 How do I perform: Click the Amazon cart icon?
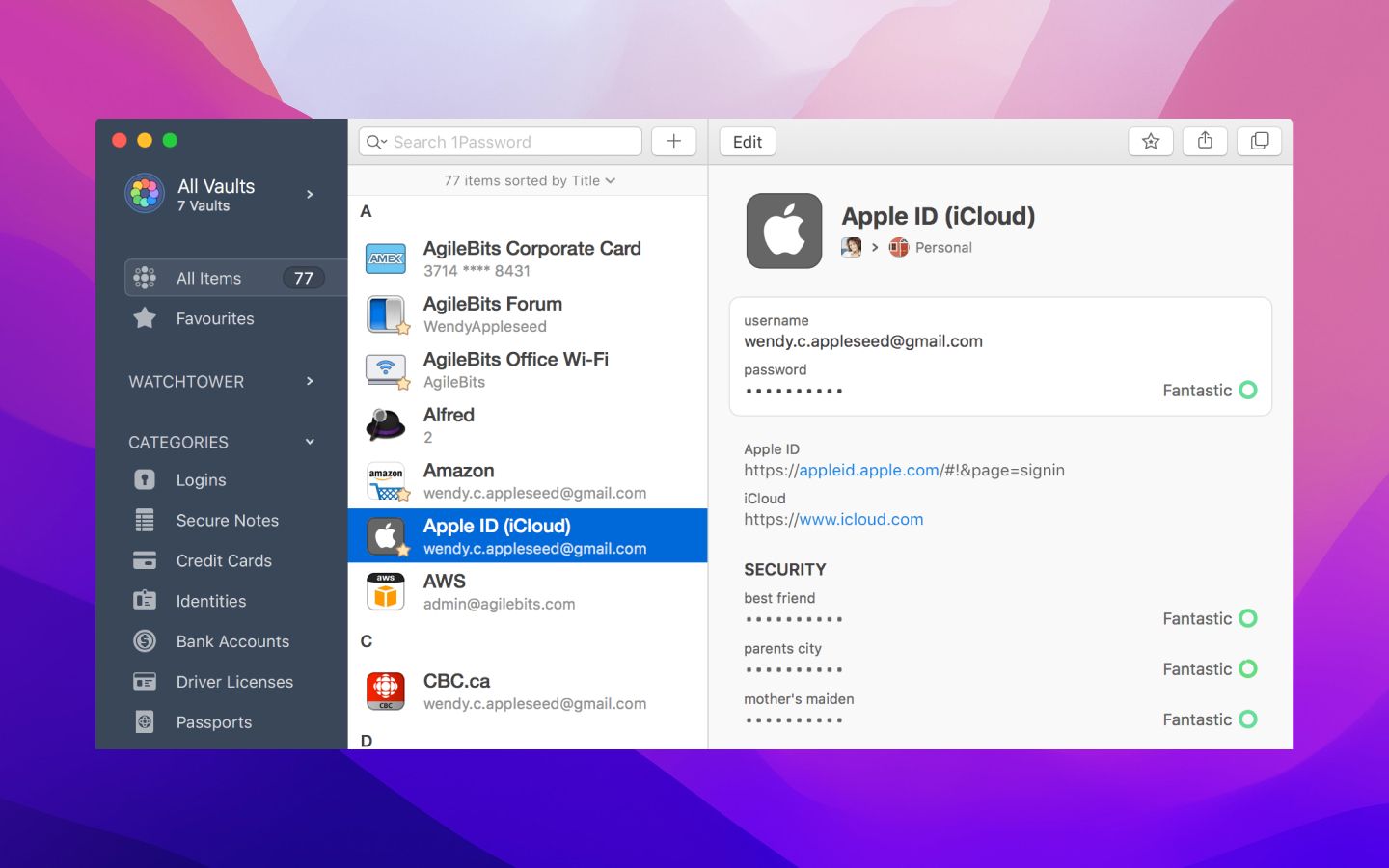[x=386, y=481]
